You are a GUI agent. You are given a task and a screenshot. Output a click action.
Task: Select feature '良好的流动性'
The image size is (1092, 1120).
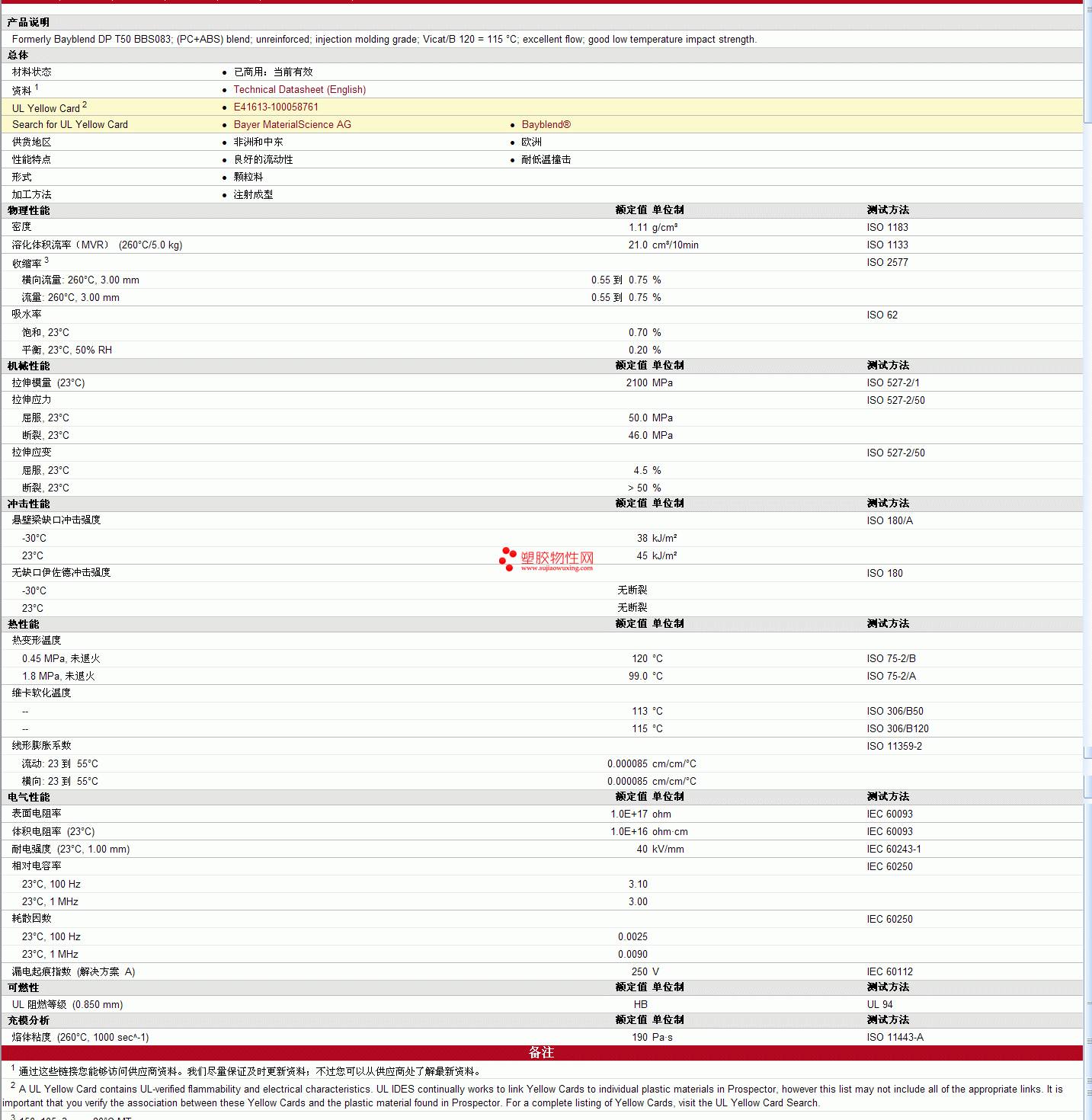click(x=263, y=160)
